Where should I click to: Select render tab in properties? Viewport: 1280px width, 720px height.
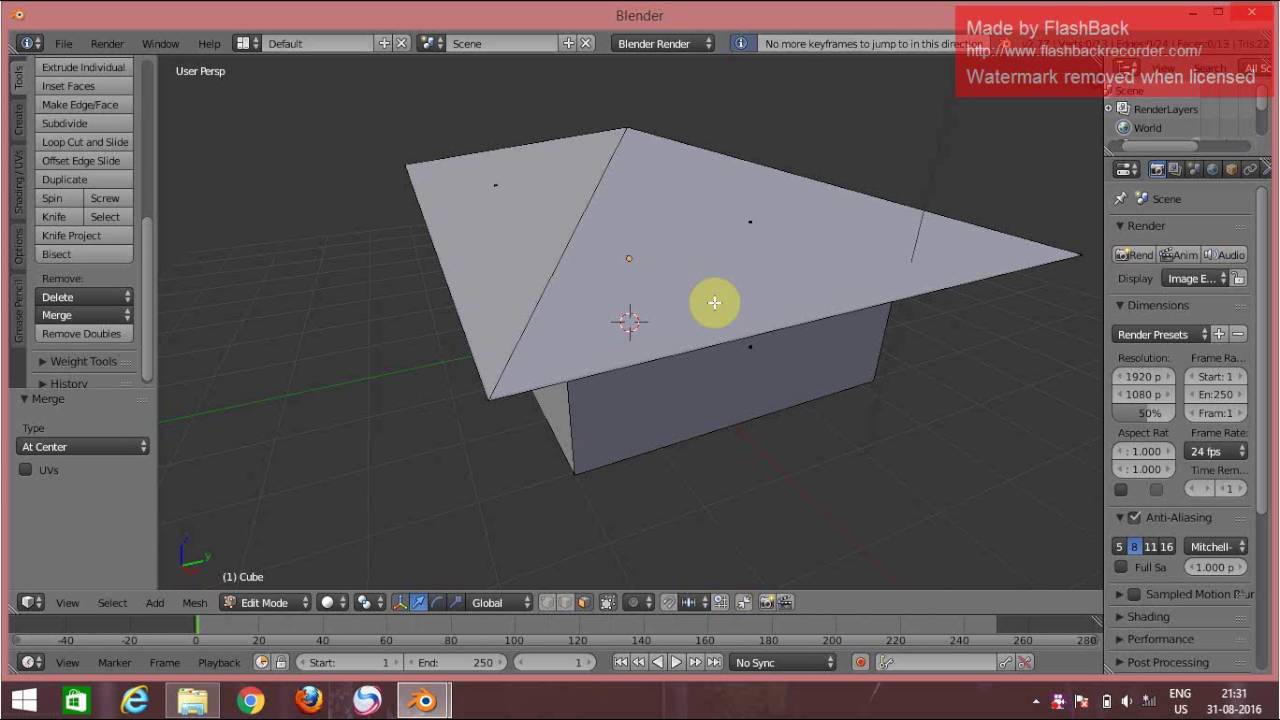click(1157, 169)
